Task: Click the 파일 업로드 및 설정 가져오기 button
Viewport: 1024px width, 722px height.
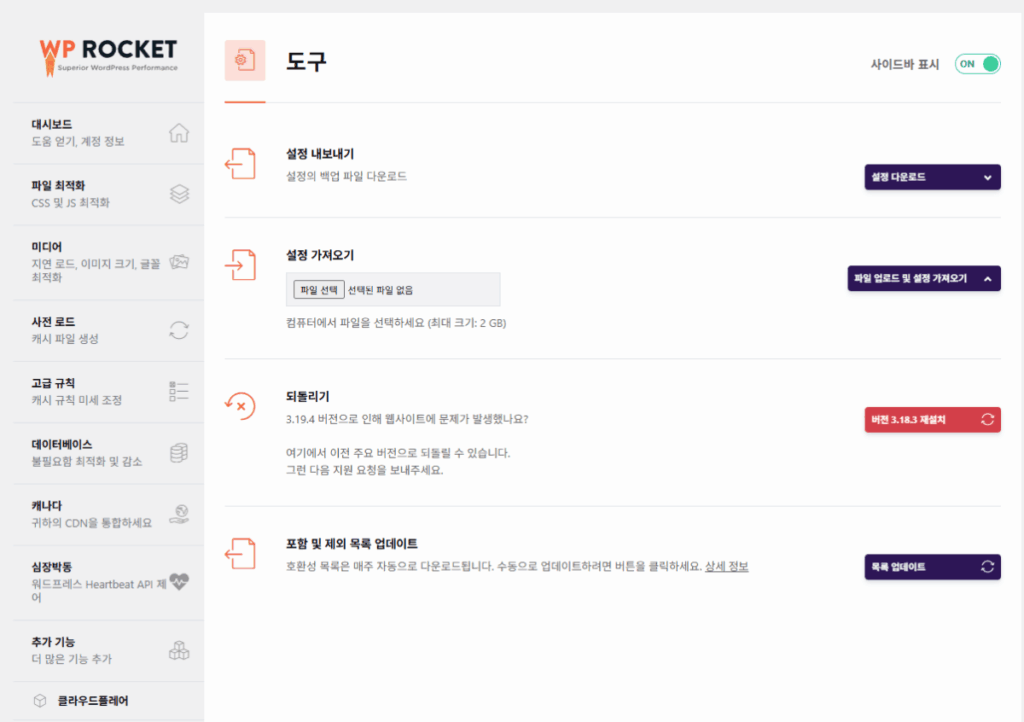Action: tap(923, 279)
